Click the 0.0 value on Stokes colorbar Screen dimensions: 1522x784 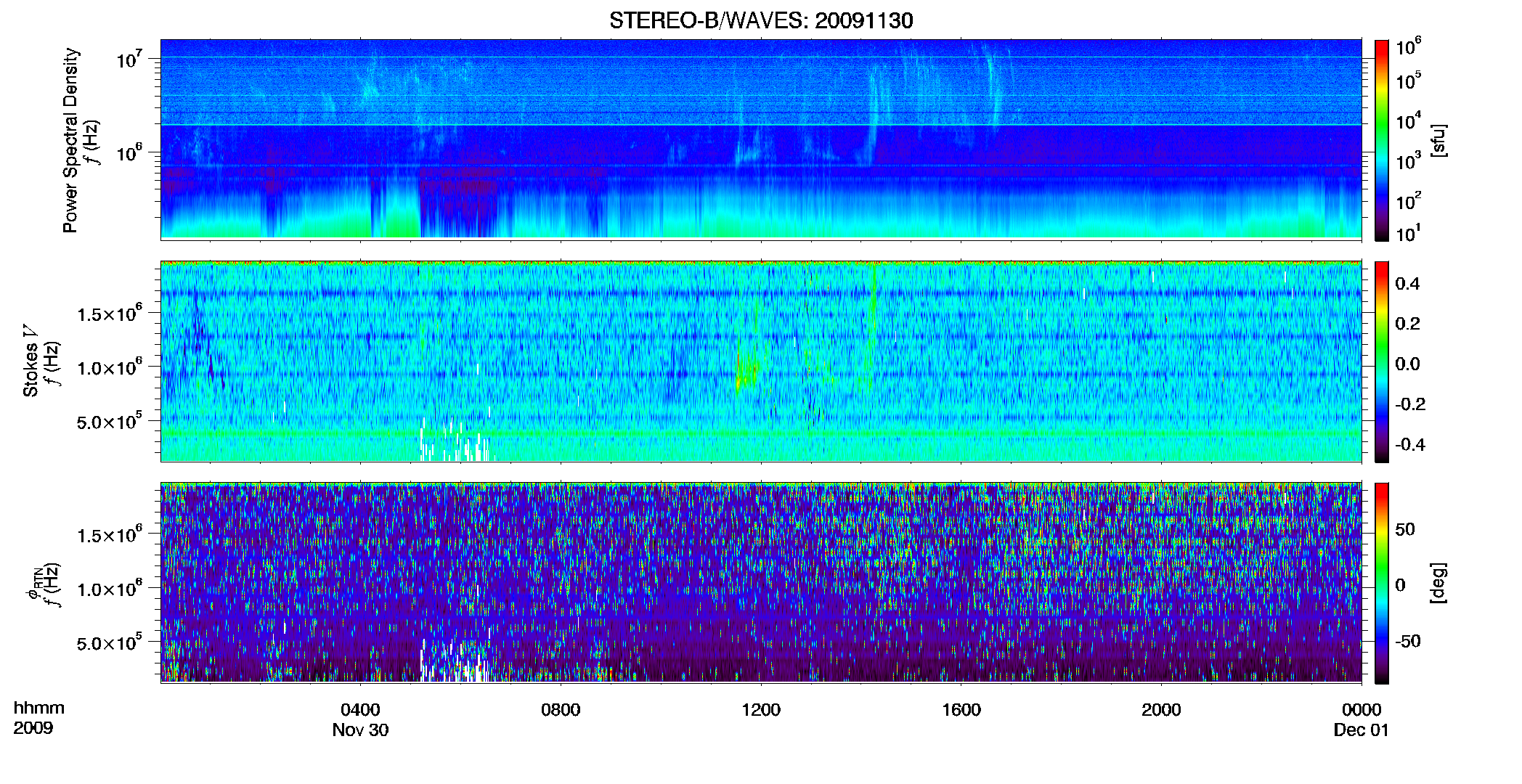pos(1407,364)
